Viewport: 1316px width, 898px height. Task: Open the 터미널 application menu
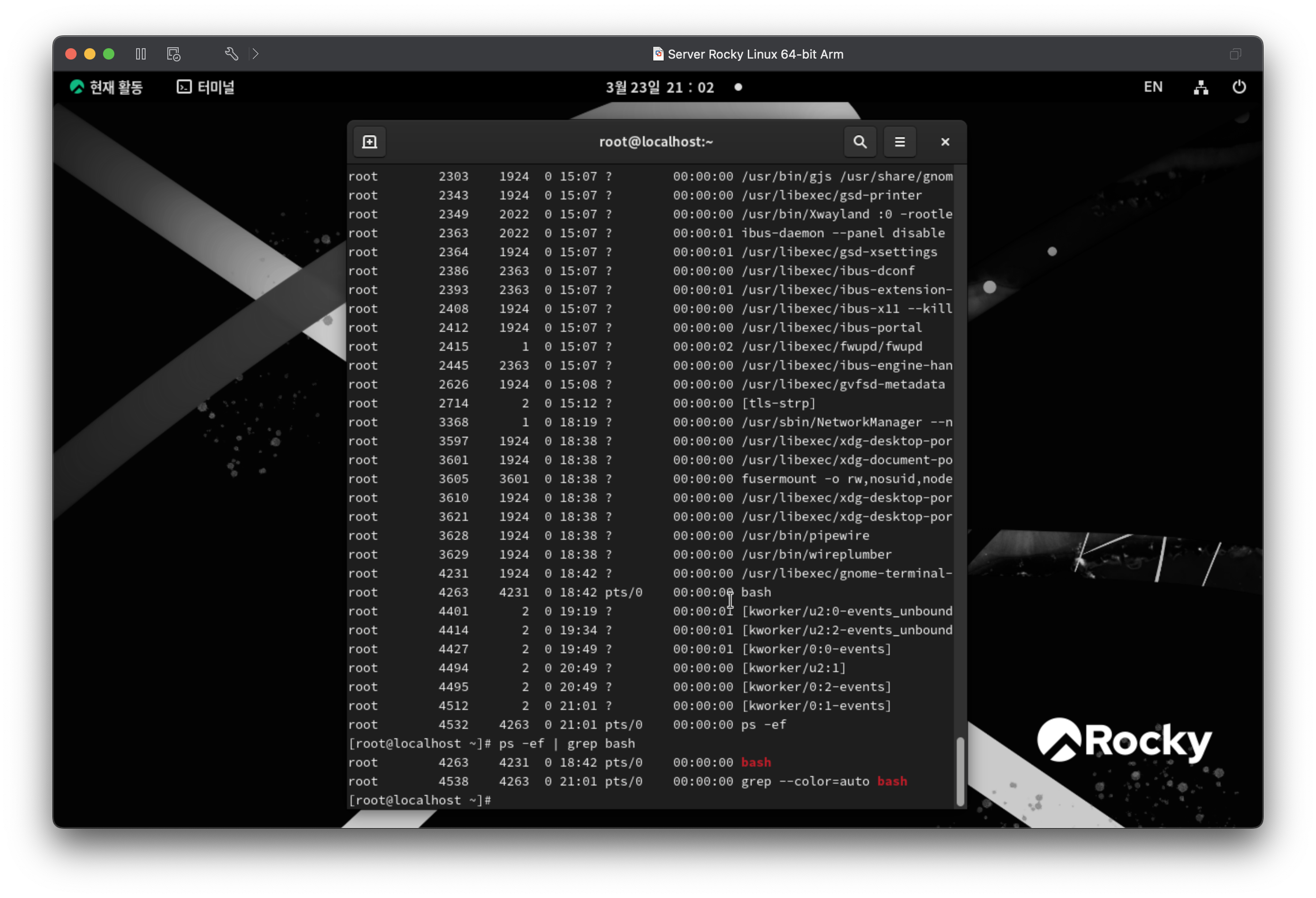206,87
